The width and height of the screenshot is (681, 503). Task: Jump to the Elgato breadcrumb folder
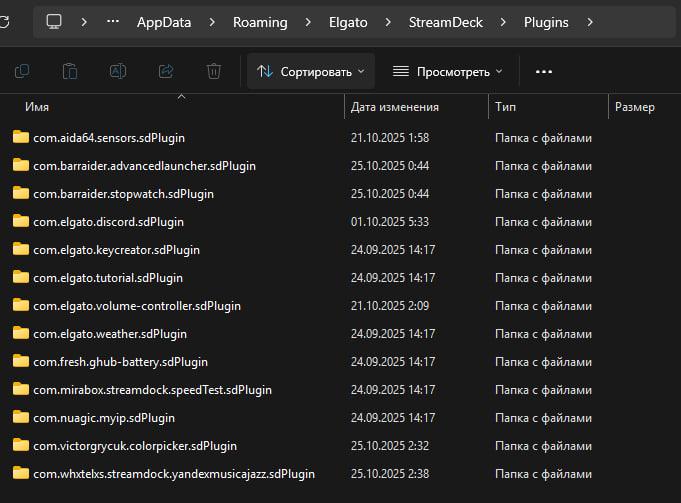pos(348,22)
